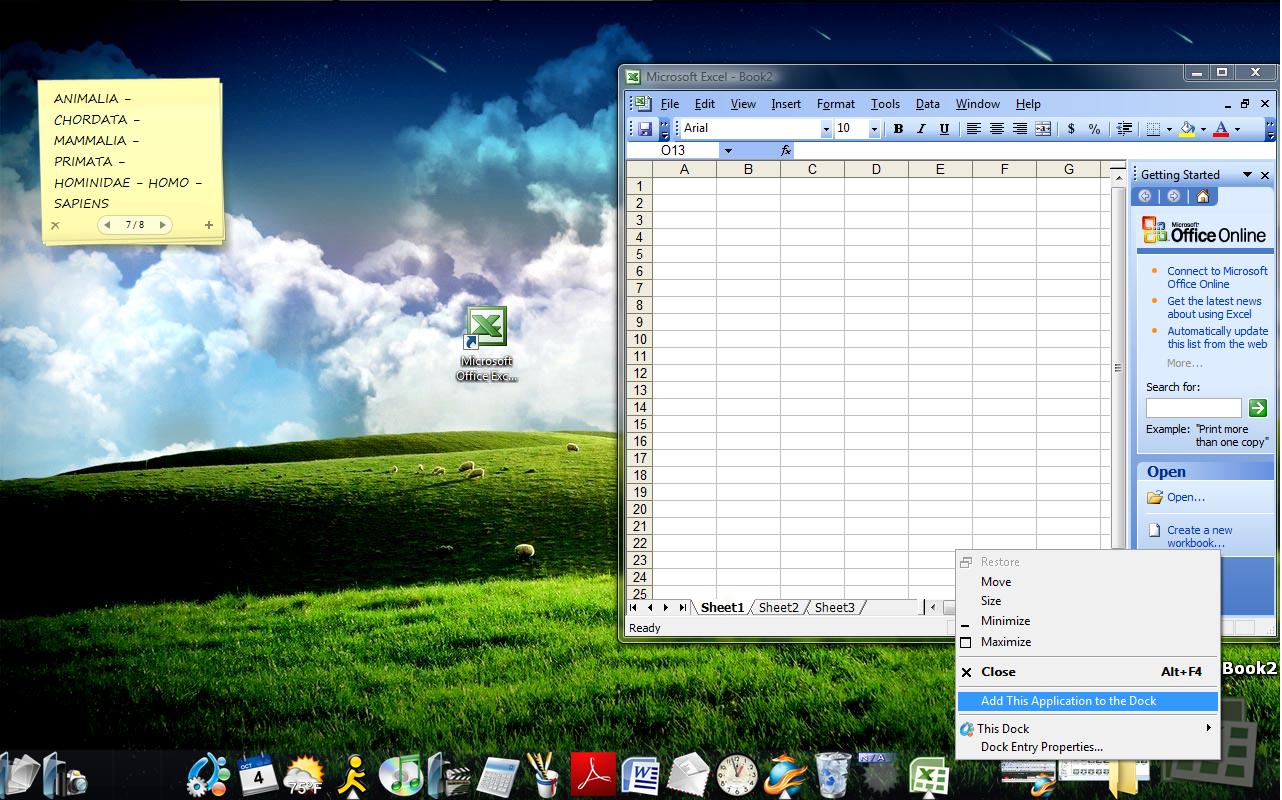
Task: Click the weather 75°F icon in dock
Action: 304,775
